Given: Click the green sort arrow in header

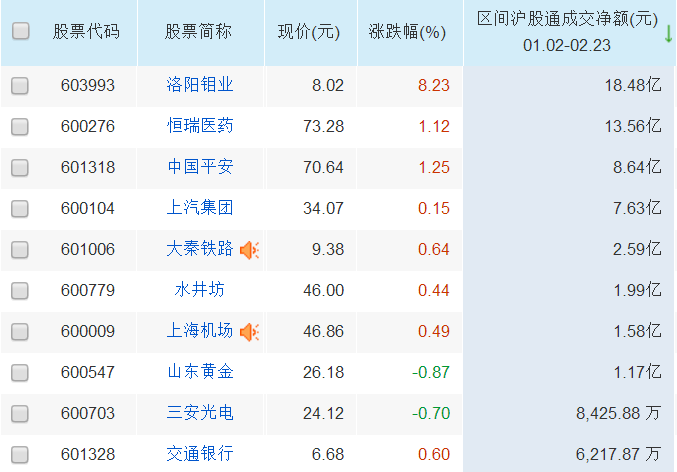Looking at the screenshot, I should [668, 34].
